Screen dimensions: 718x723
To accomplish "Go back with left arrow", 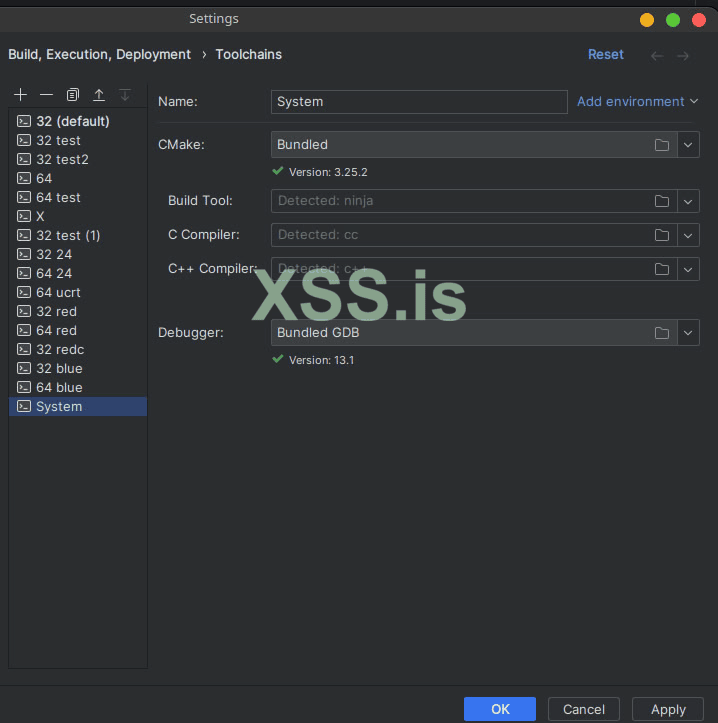I will click(657, 56).
